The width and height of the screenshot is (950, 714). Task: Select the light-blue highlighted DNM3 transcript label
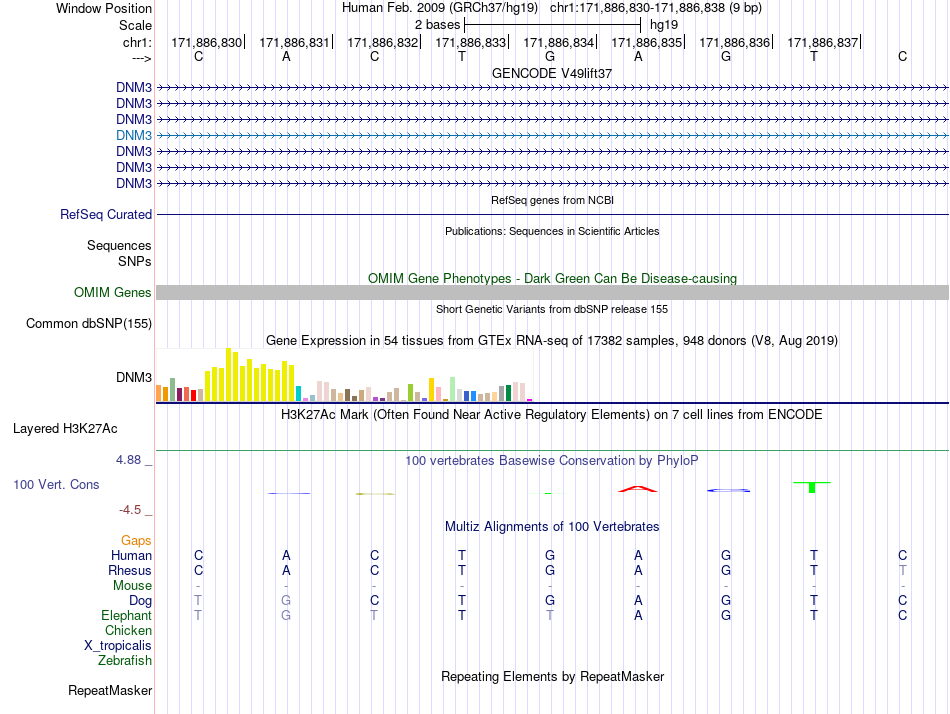click(x=134, y=135)
